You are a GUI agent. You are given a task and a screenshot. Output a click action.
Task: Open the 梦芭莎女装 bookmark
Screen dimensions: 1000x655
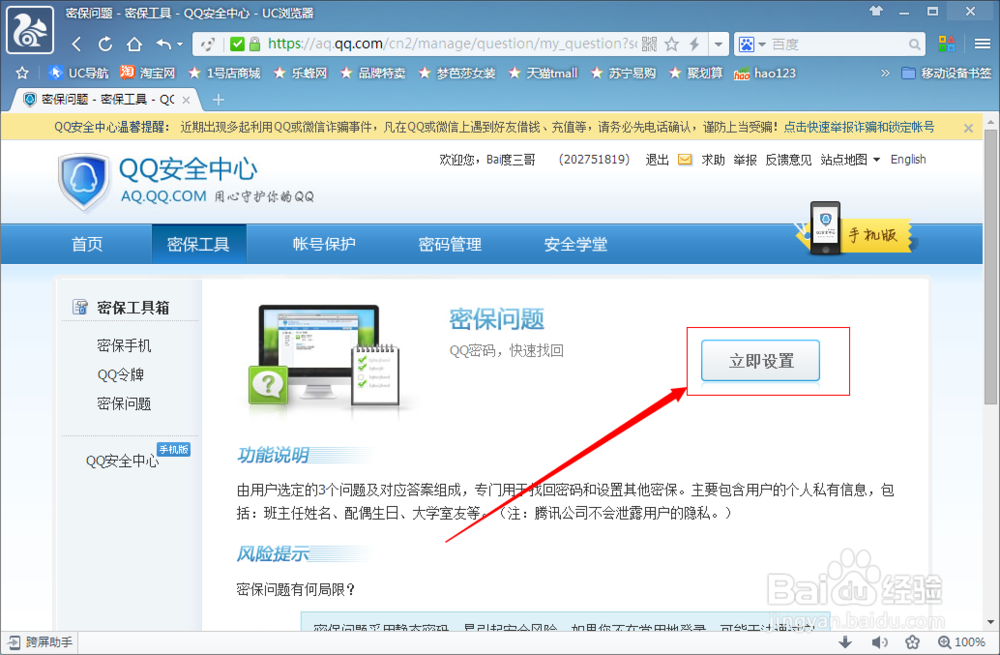(x=457, y=73)
